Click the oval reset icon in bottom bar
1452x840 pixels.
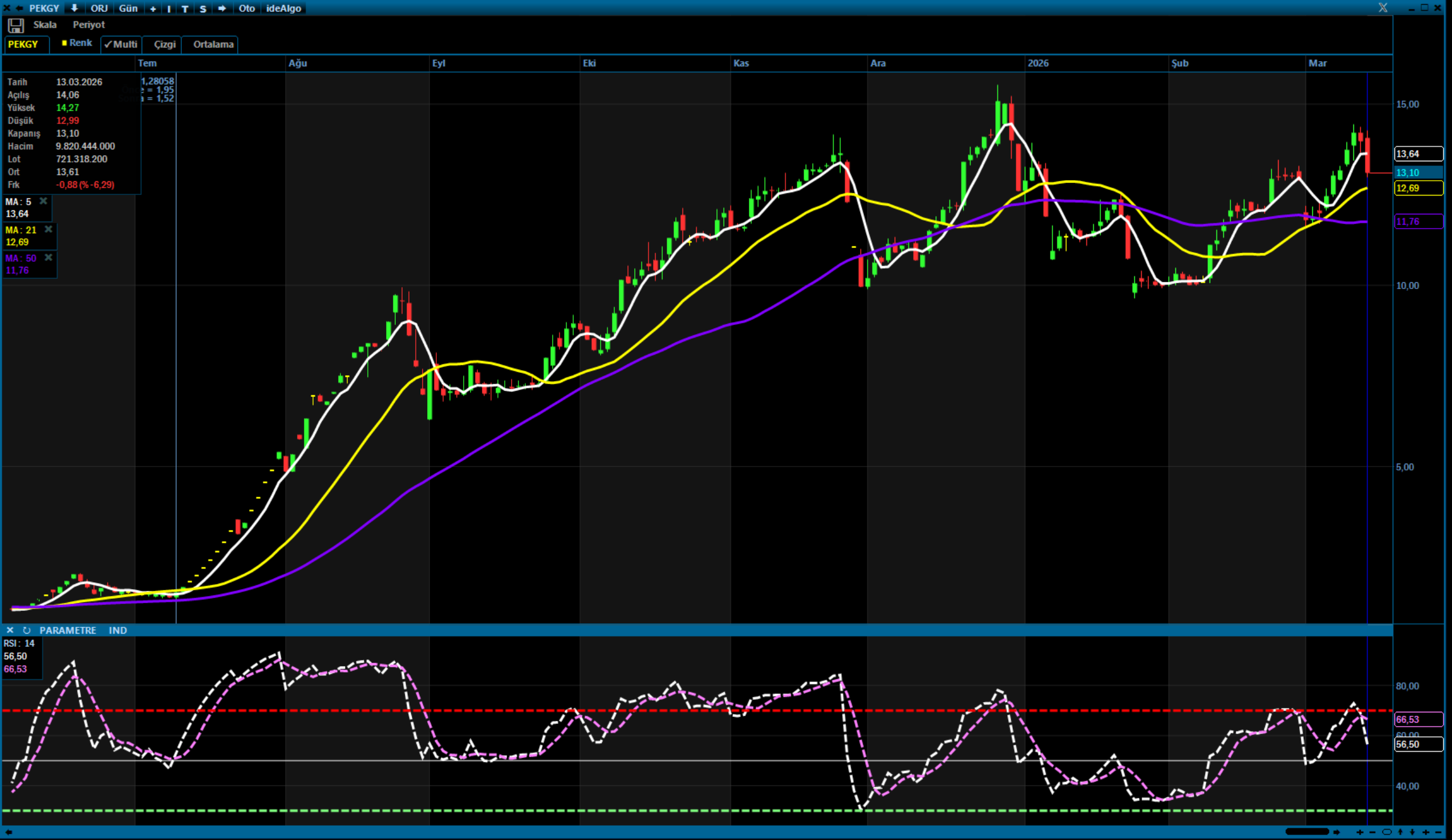[1387, 833]
